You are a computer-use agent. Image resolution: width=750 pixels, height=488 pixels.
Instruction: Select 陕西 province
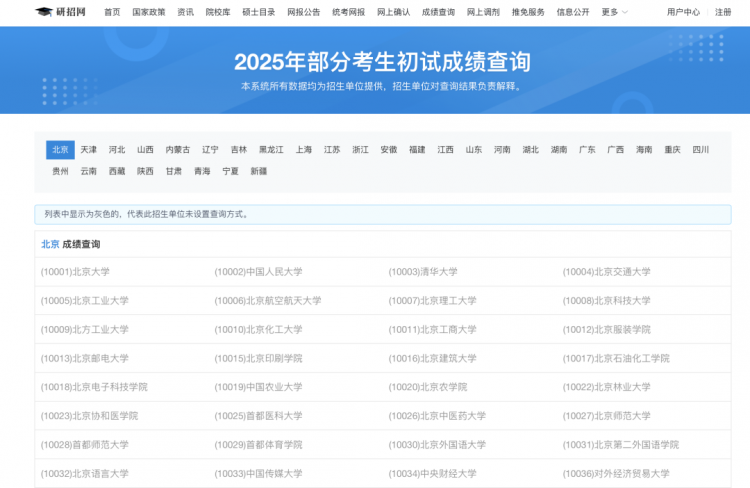[x=145, y=171]
